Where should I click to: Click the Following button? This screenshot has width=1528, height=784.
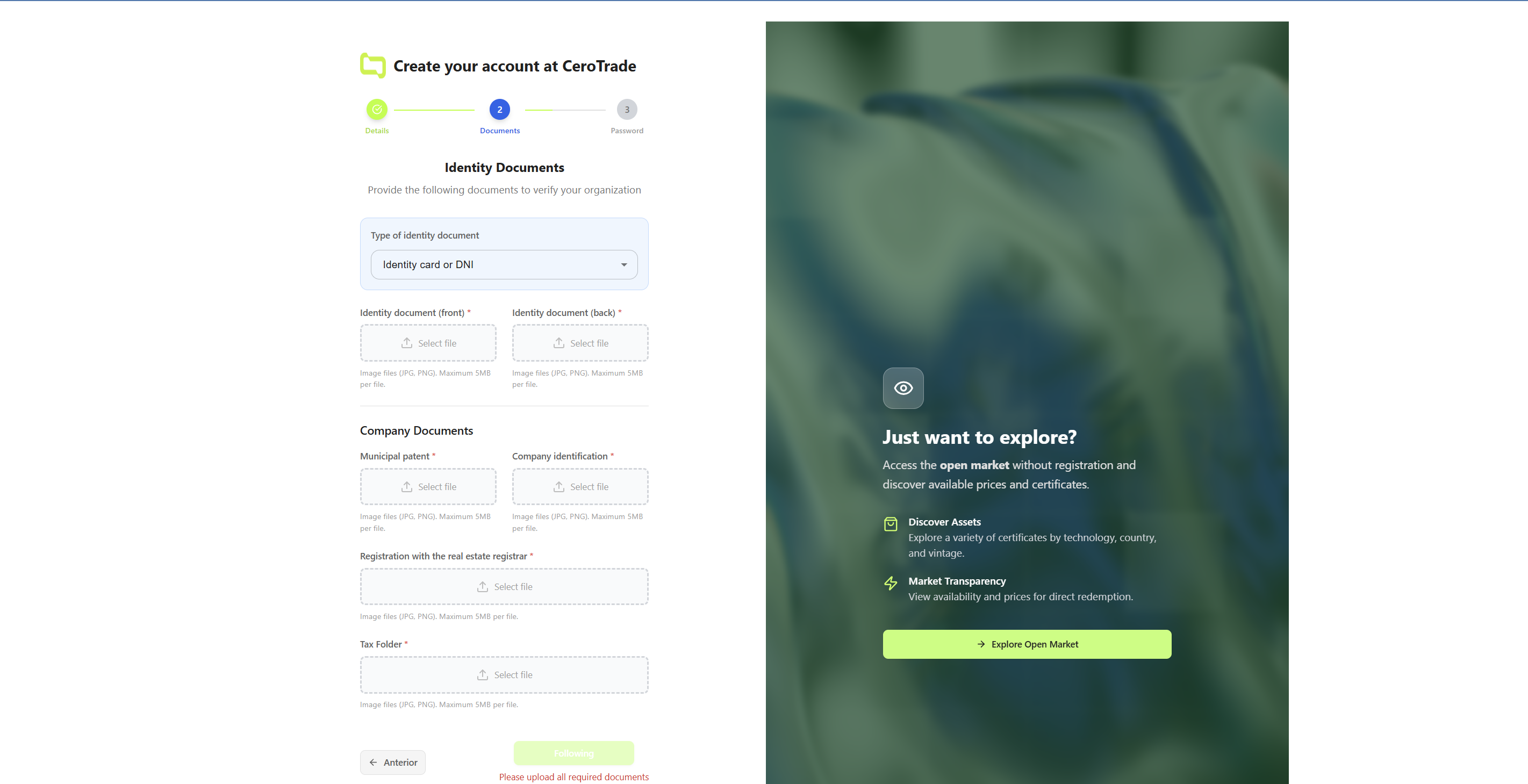(x=573, y=753)
